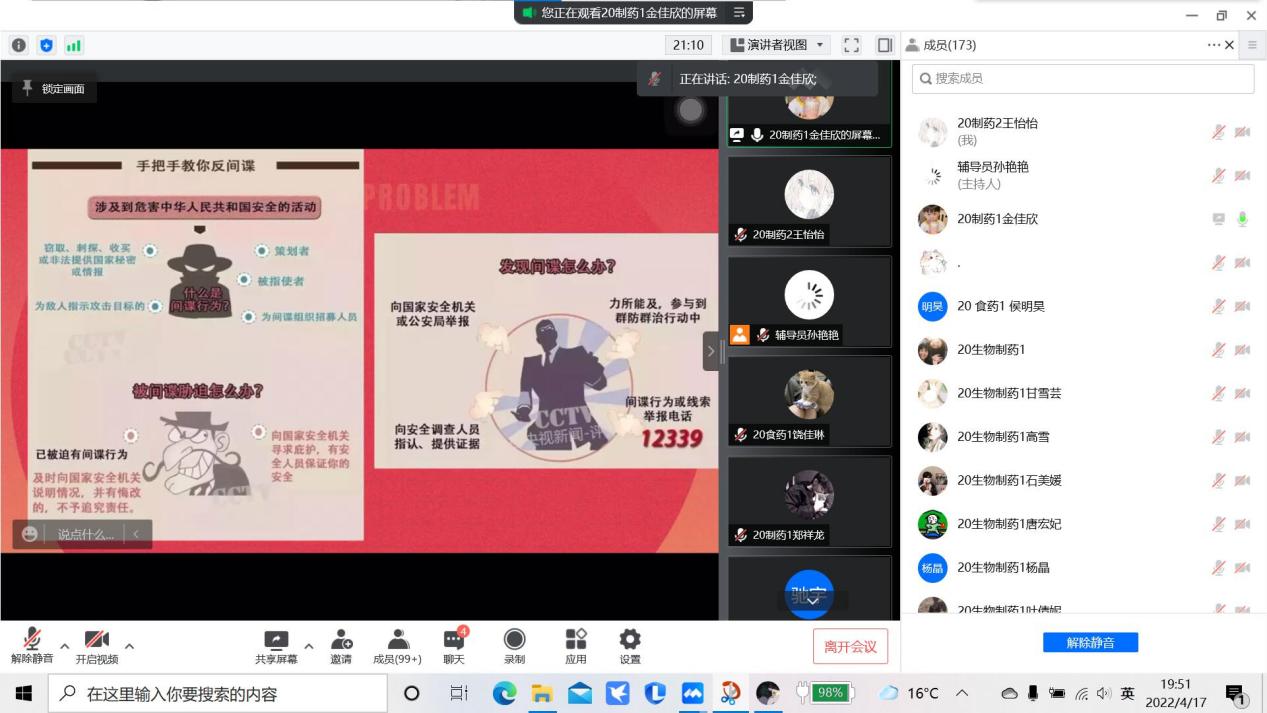
Task: Enter full screen mode icon
Action: [851, 45]
